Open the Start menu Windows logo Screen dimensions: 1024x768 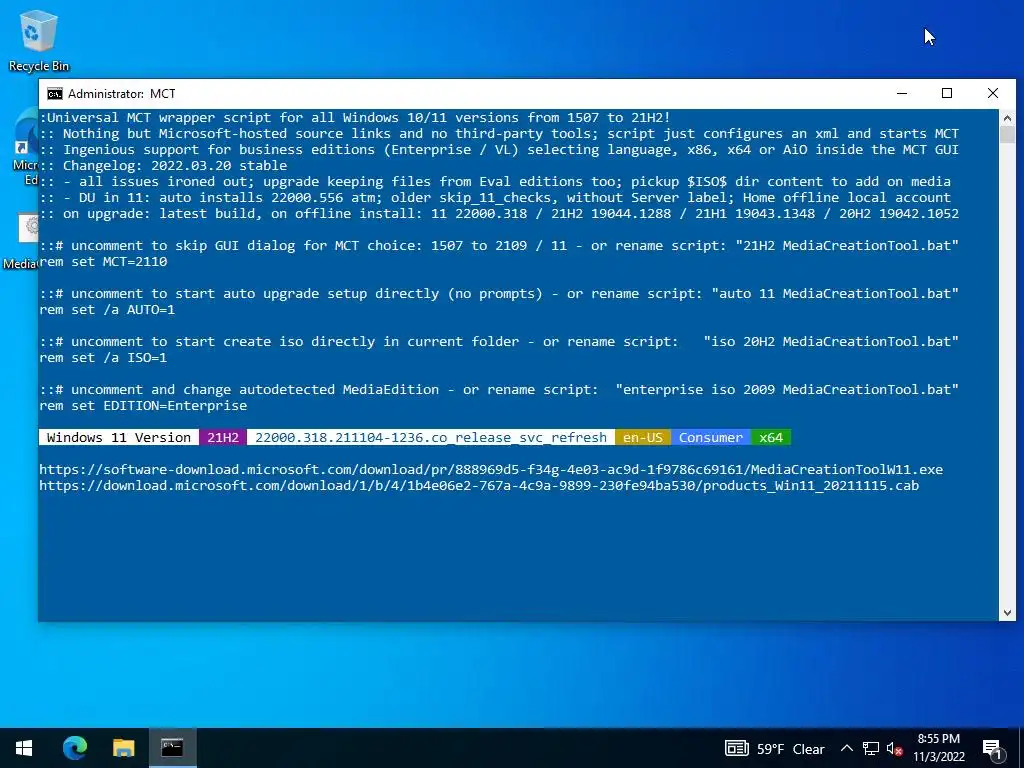(x=24, y=748)
